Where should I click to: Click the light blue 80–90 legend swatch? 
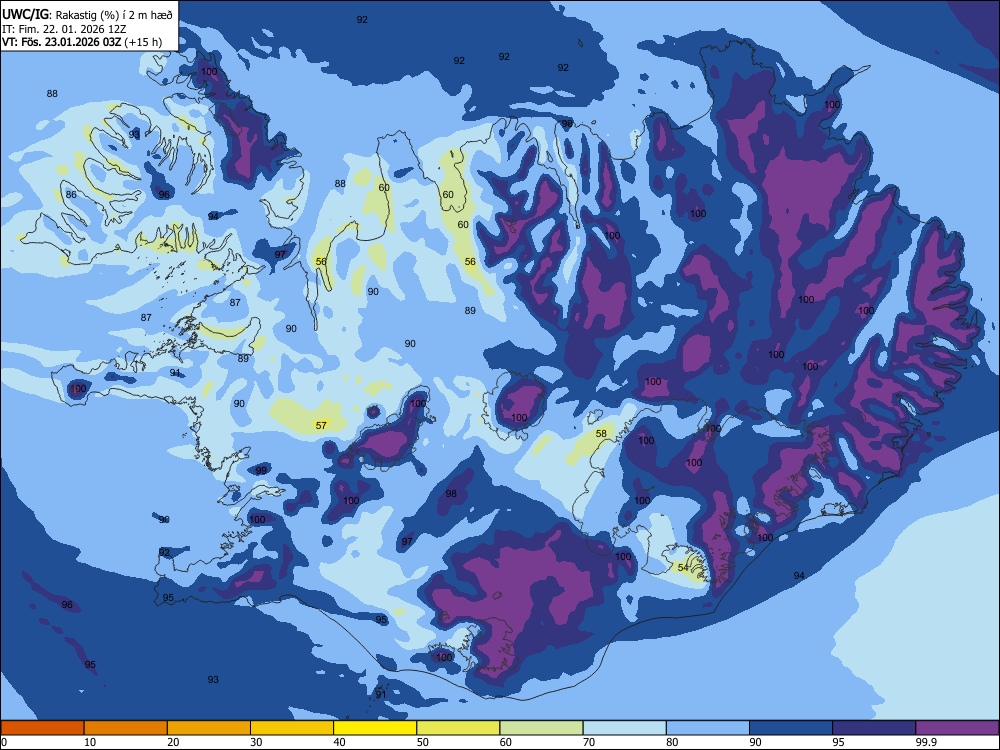pyautogui.click(x=708, y=728)
